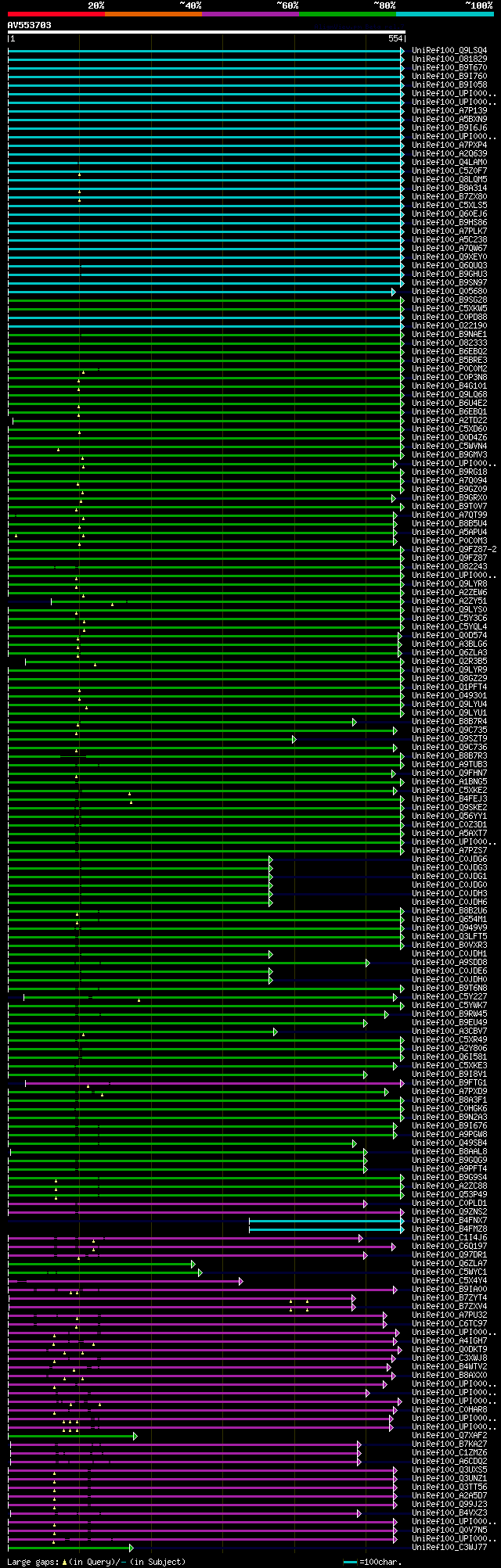Select UniRef100_Q56YY1 hit
The width and height of the screenshot is (501, 1568).
pyautogui.click(x=449, y=816)
